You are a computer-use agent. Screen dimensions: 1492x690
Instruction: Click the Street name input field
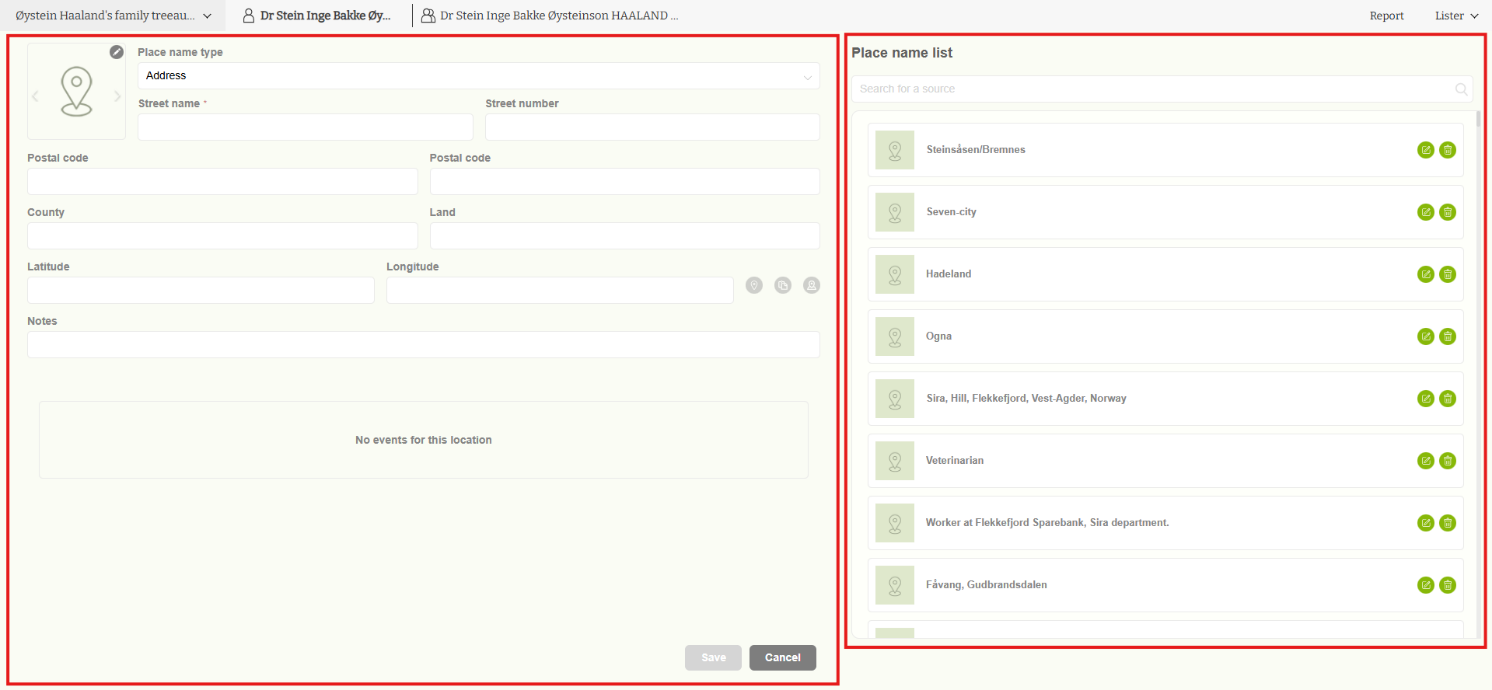pos(305,127)
